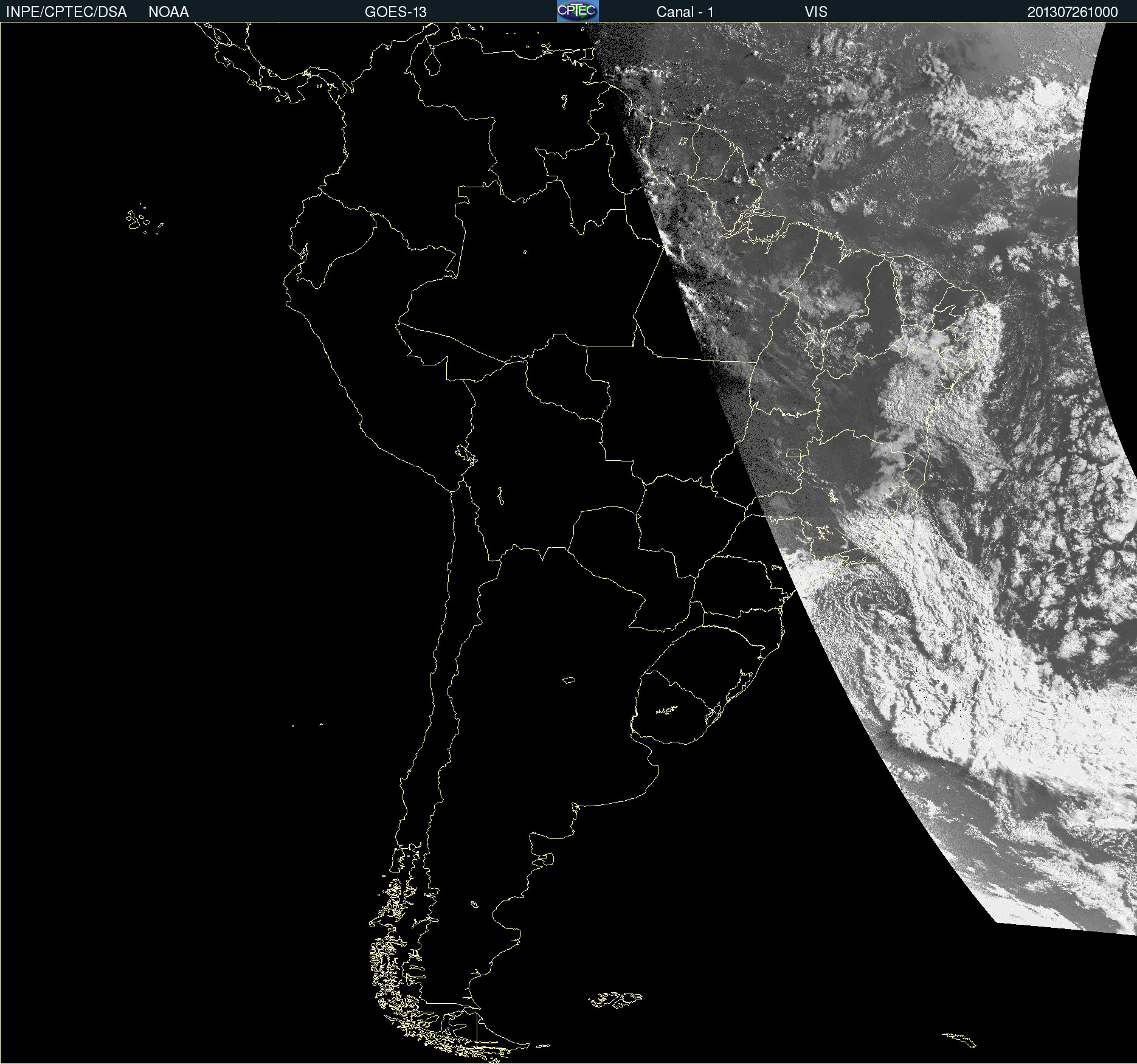The width and height of the screenshot is (1137, 1064).
Task: Click the INPE/CPTEC/DSA header label
Action: click(x=66, y=12)
